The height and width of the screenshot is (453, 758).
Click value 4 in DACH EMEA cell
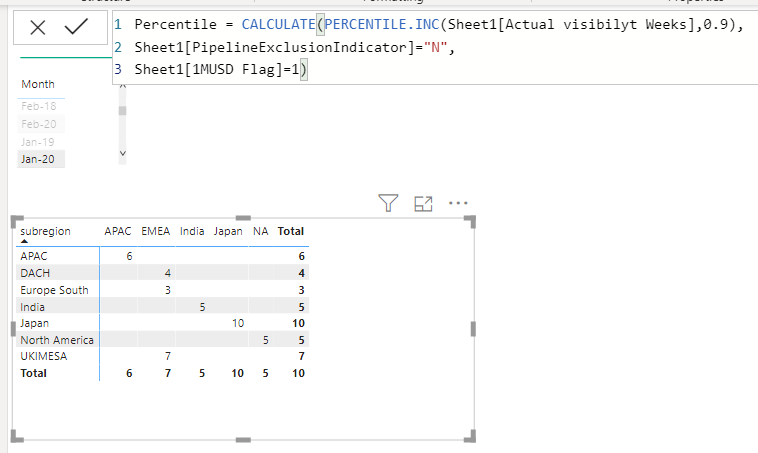pyautogui.click(x=168, y=273)
